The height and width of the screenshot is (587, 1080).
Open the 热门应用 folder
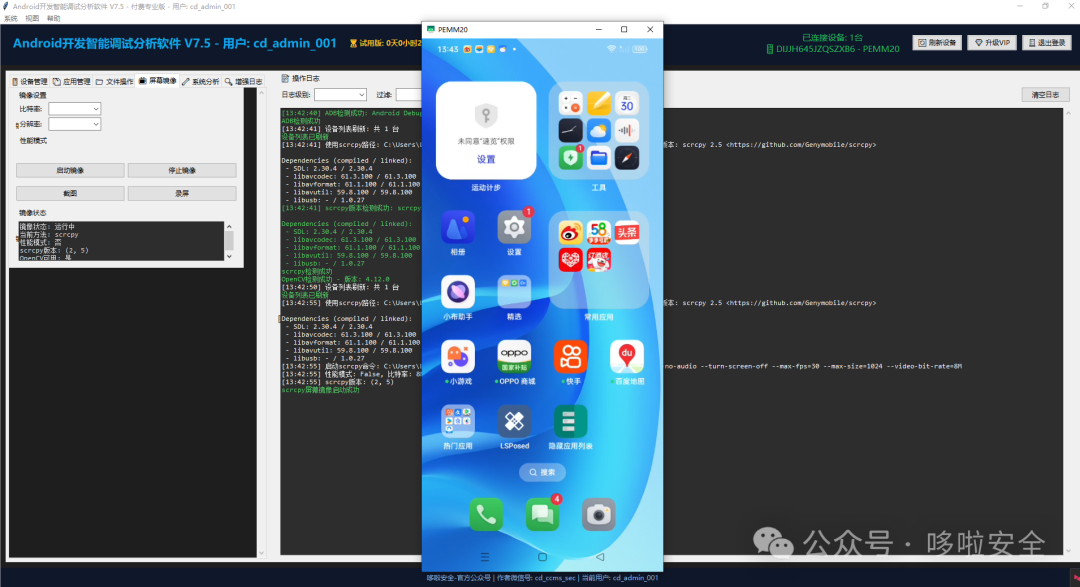coord(458,422)
